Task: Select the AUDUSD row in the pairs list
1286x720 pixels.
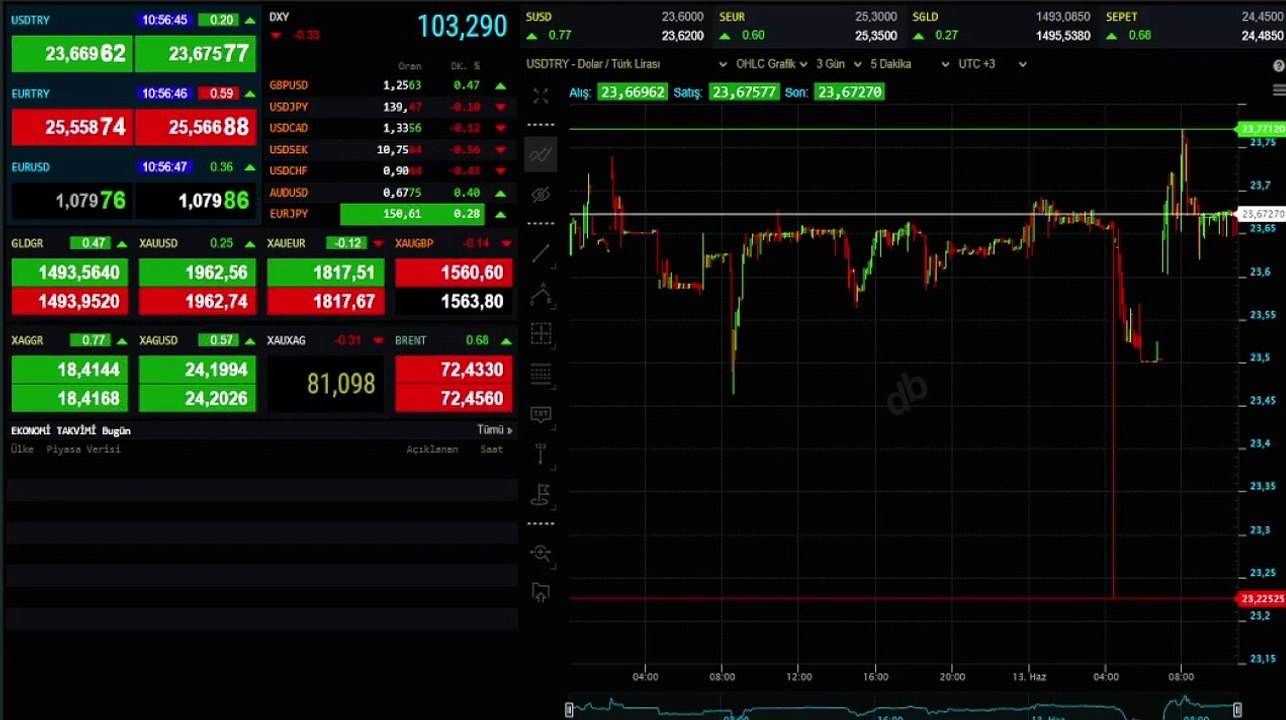Action: pyautogui.click(x=388, y=193)
